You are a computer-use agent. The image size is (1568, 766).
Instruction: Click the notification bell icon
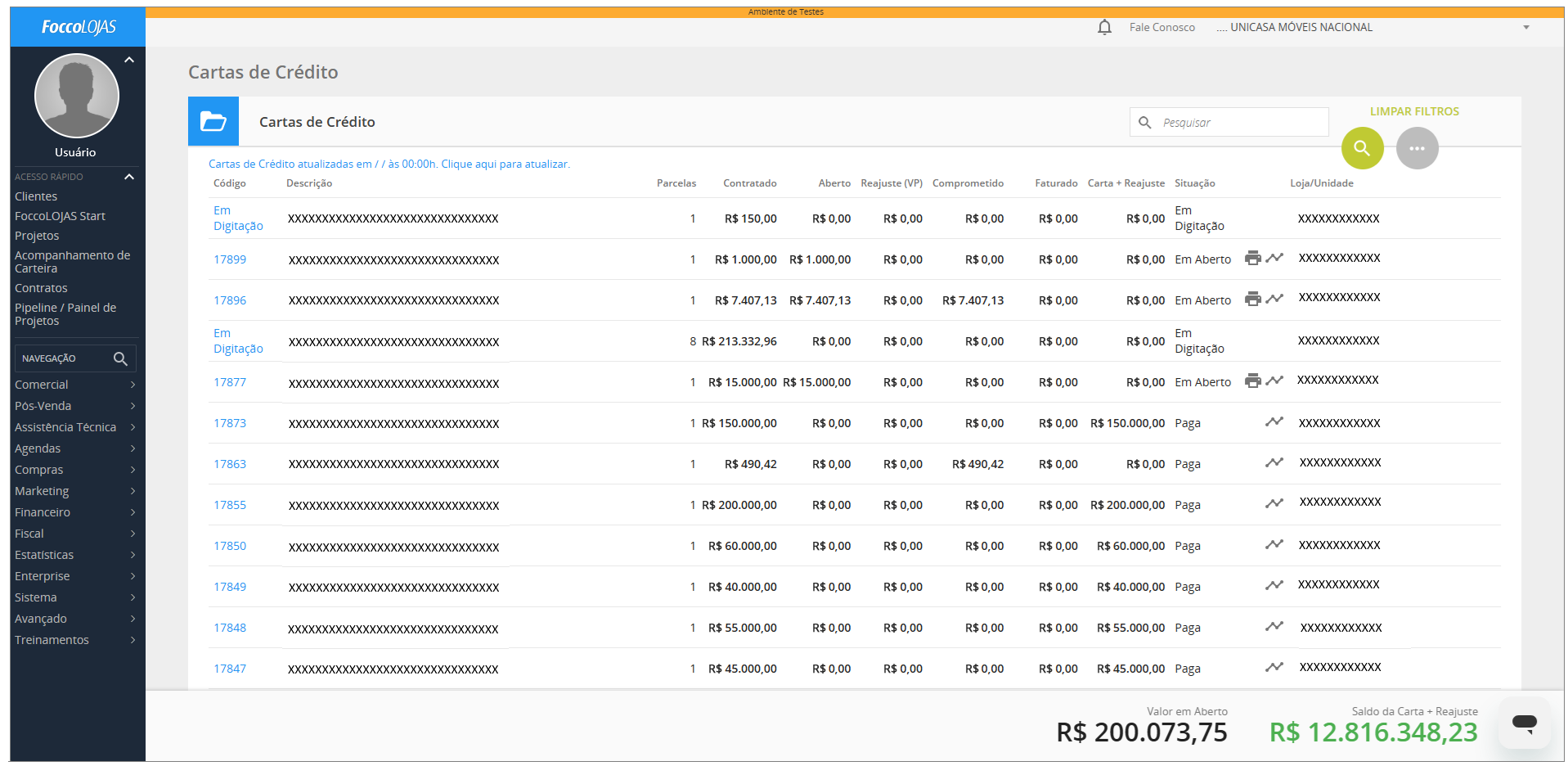pos(1104,28)
